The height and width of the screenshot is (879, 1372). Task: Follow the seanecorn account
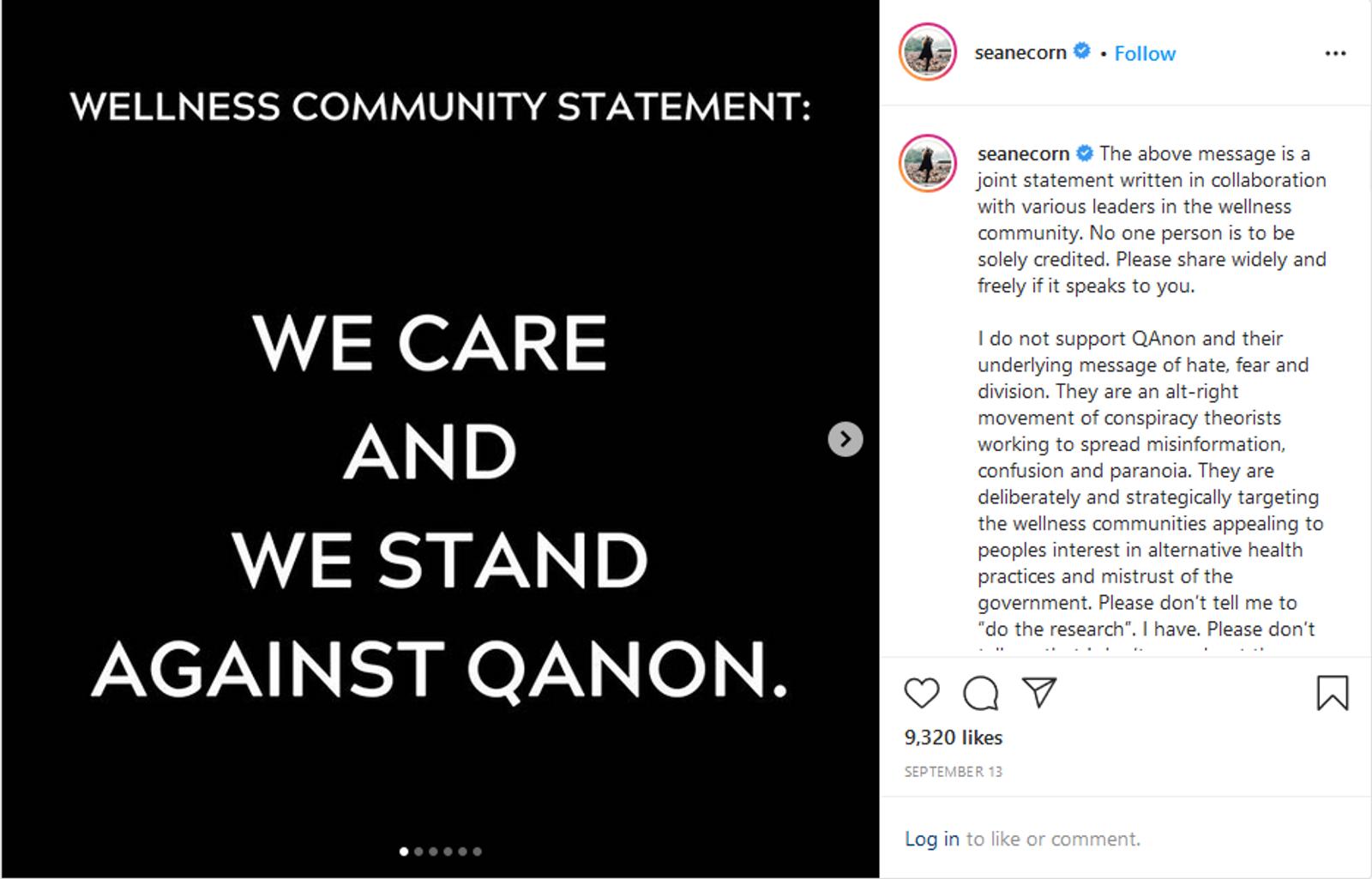coord(1145,53)
